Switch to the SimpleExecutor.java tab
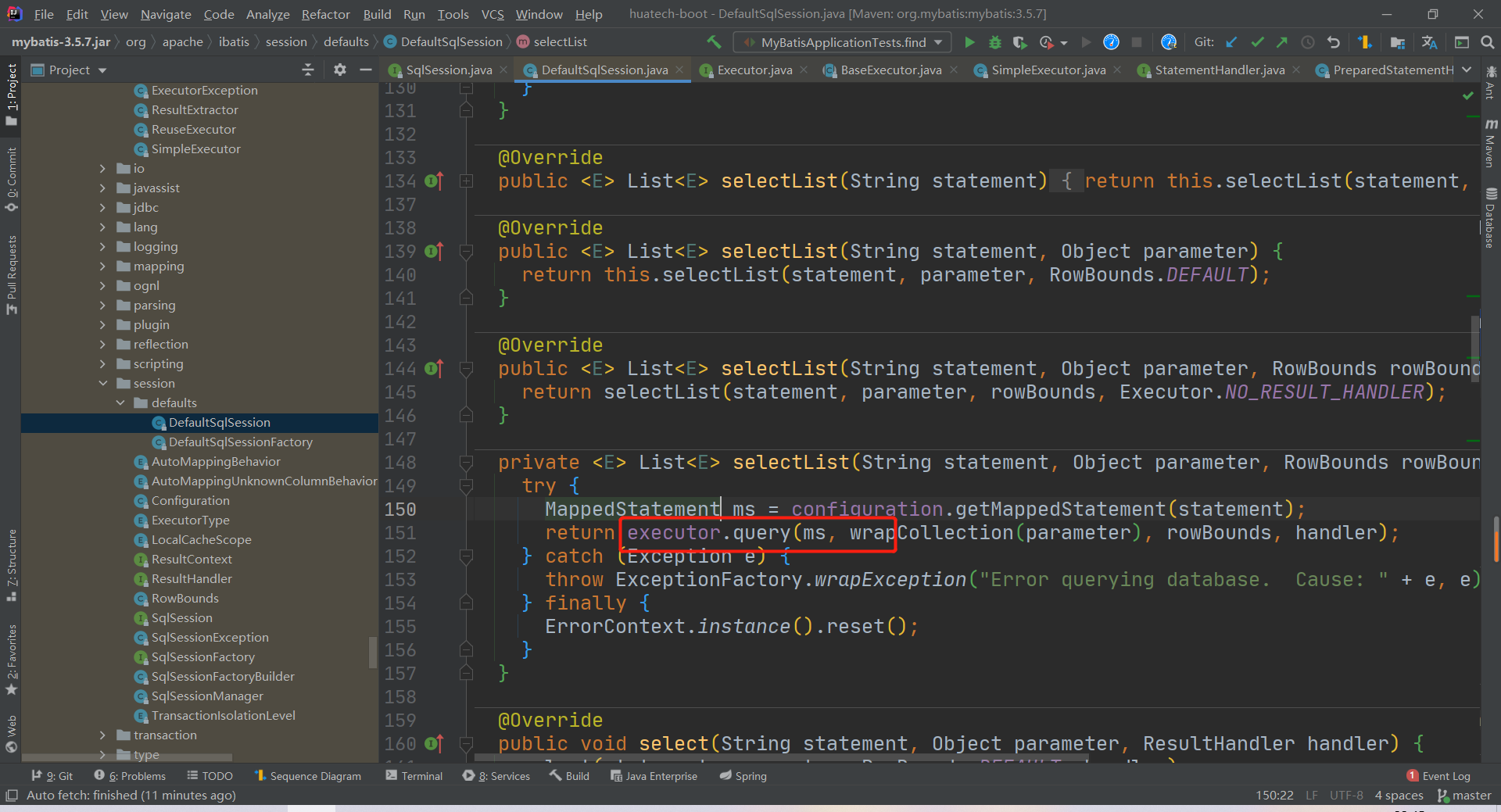Viewport: 1501px width, 812px height. 1048,70
